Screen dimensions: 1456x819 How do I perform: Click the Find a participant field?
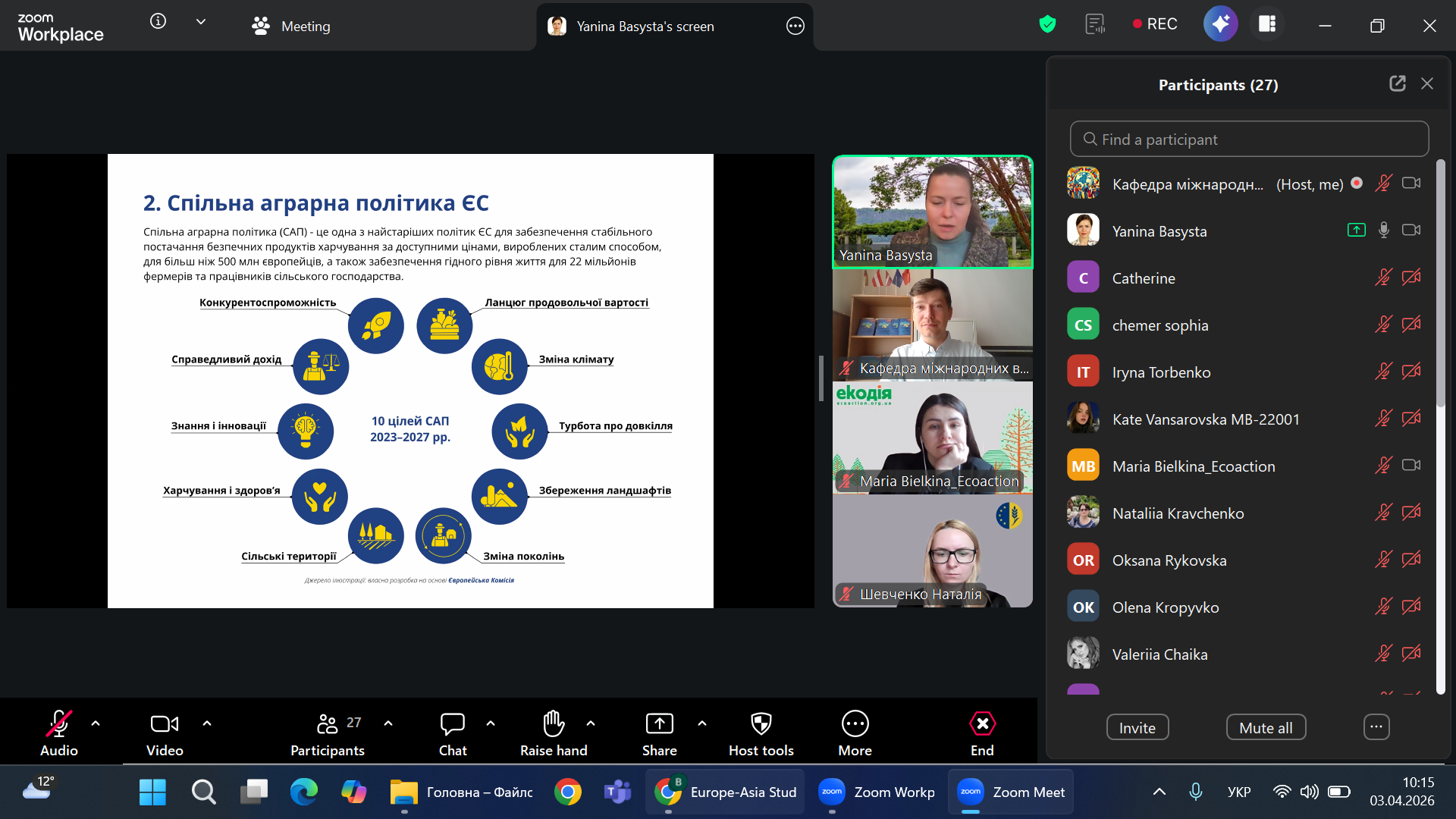pos(1249,139)
